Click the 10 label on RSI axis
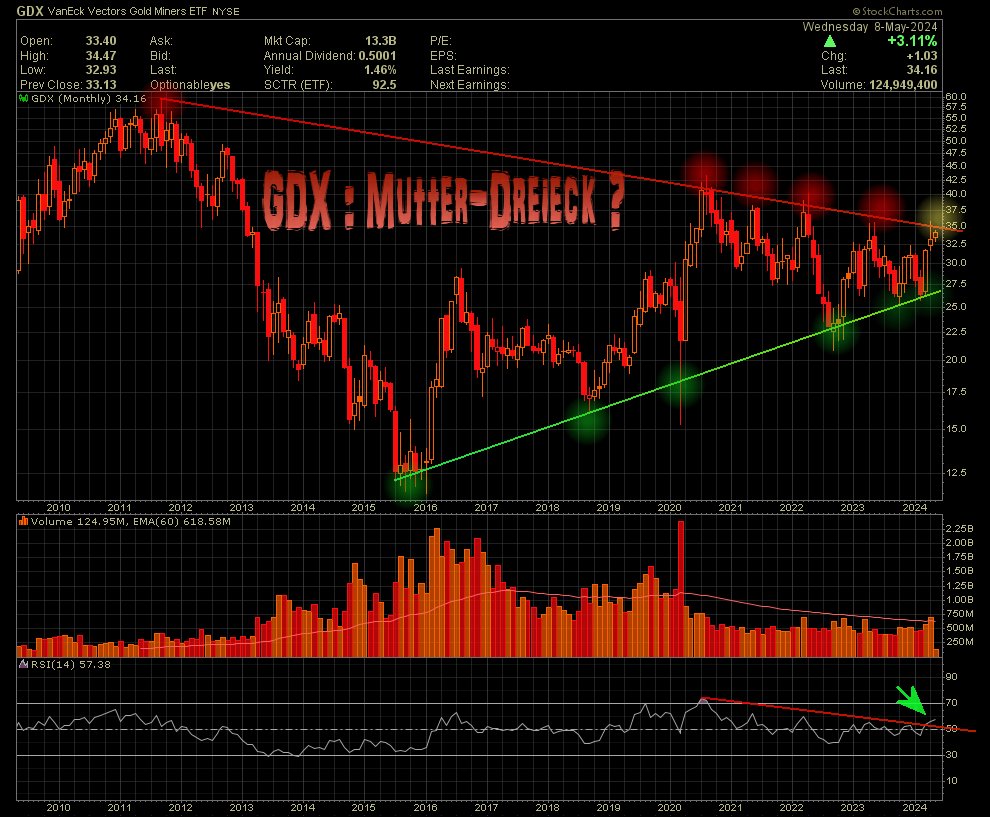This screenshot has width=990, height=817. pos(951,780)
